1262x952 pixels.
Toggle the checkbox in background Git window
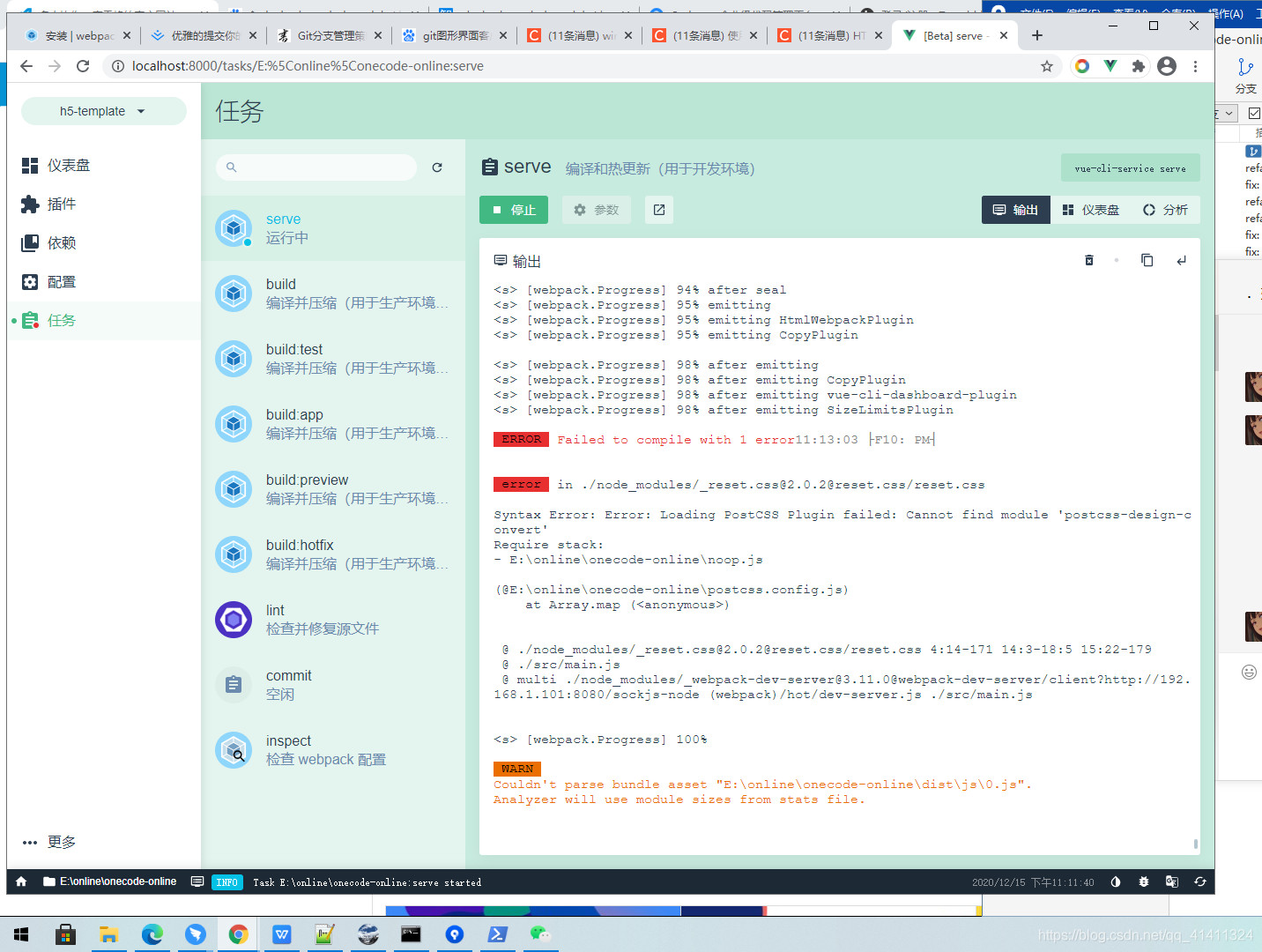point(1254,113)
